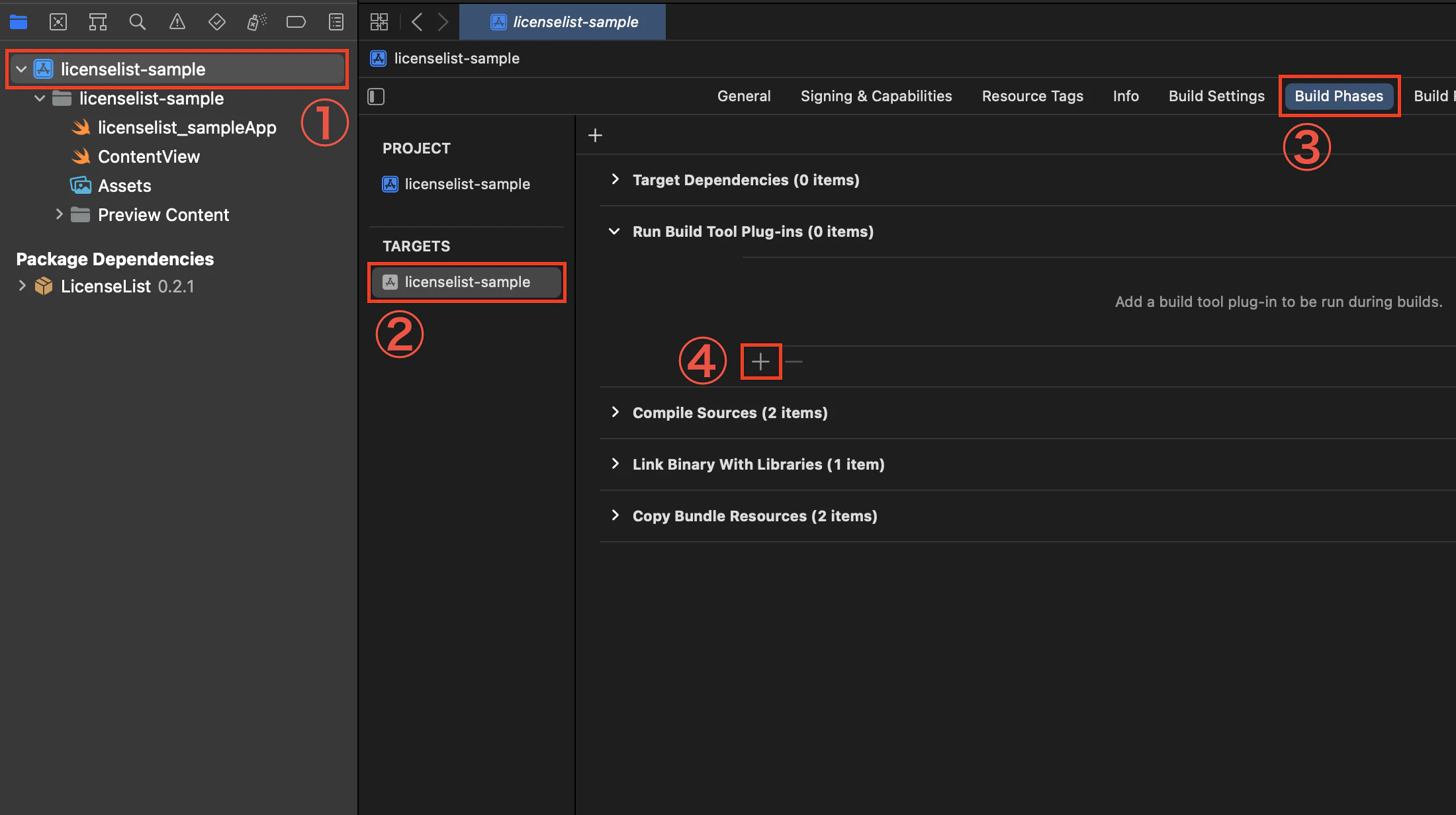Collapse the licenselist-sample folder group
Image resolution: width=1456 pixels, height=815 pixels.
pos(40,98)
